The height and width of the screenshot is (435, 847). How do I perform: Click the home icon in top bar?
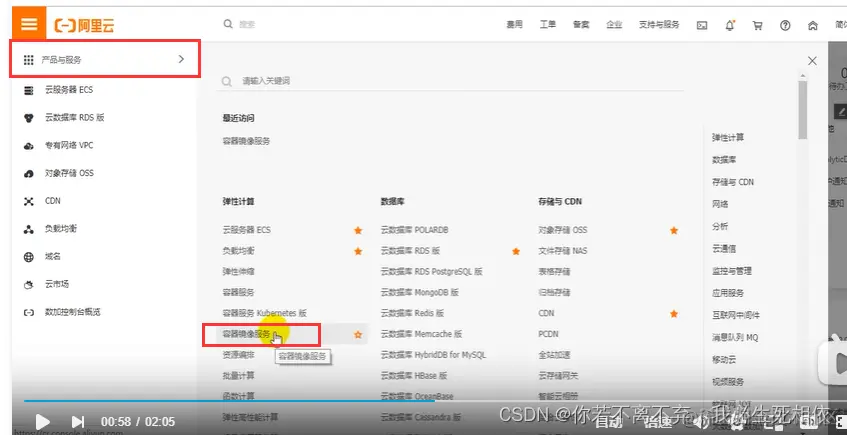(x=812, y=25)
